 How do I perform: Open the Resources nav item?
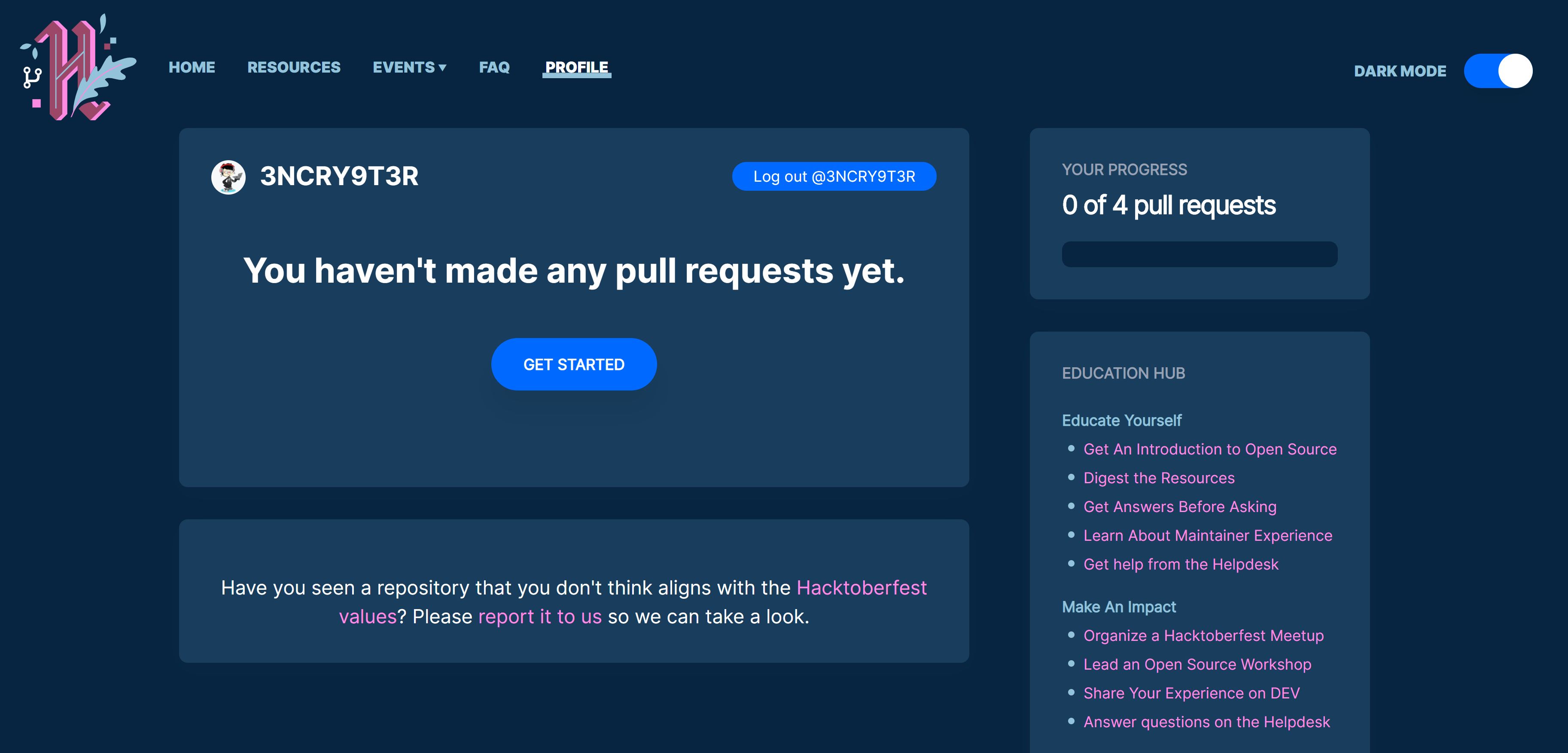coord(293,67)
